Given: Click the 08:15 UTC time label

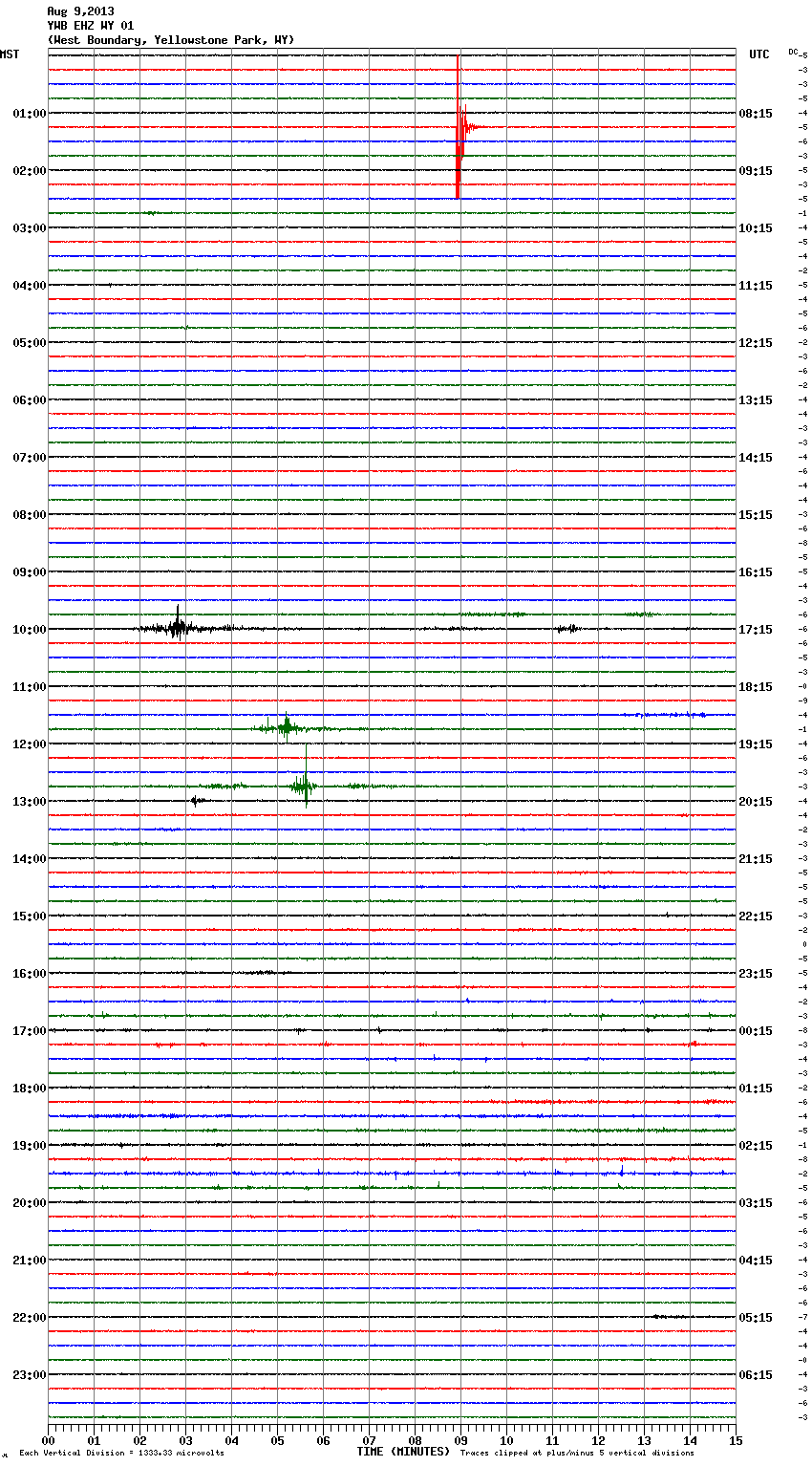Looking at the screenshot, I should point(756,114).
